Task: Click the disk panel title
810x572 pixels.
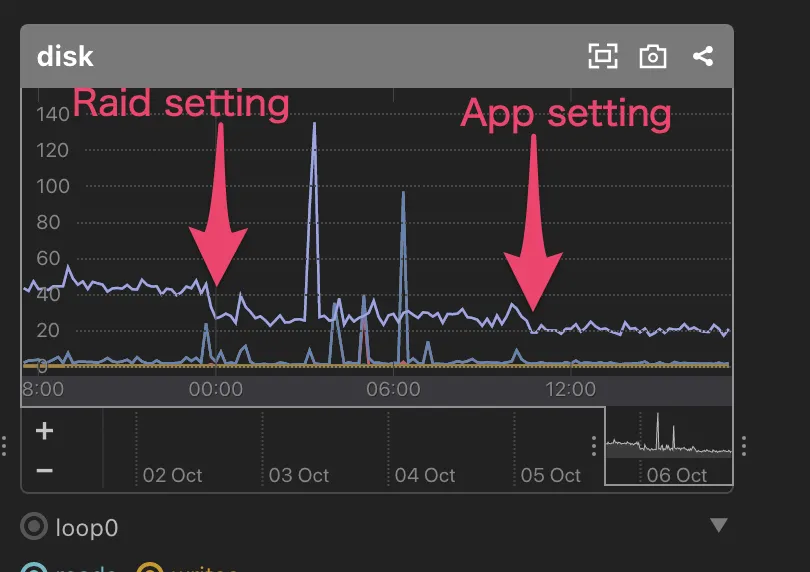Action: click(x=66, y=56)
